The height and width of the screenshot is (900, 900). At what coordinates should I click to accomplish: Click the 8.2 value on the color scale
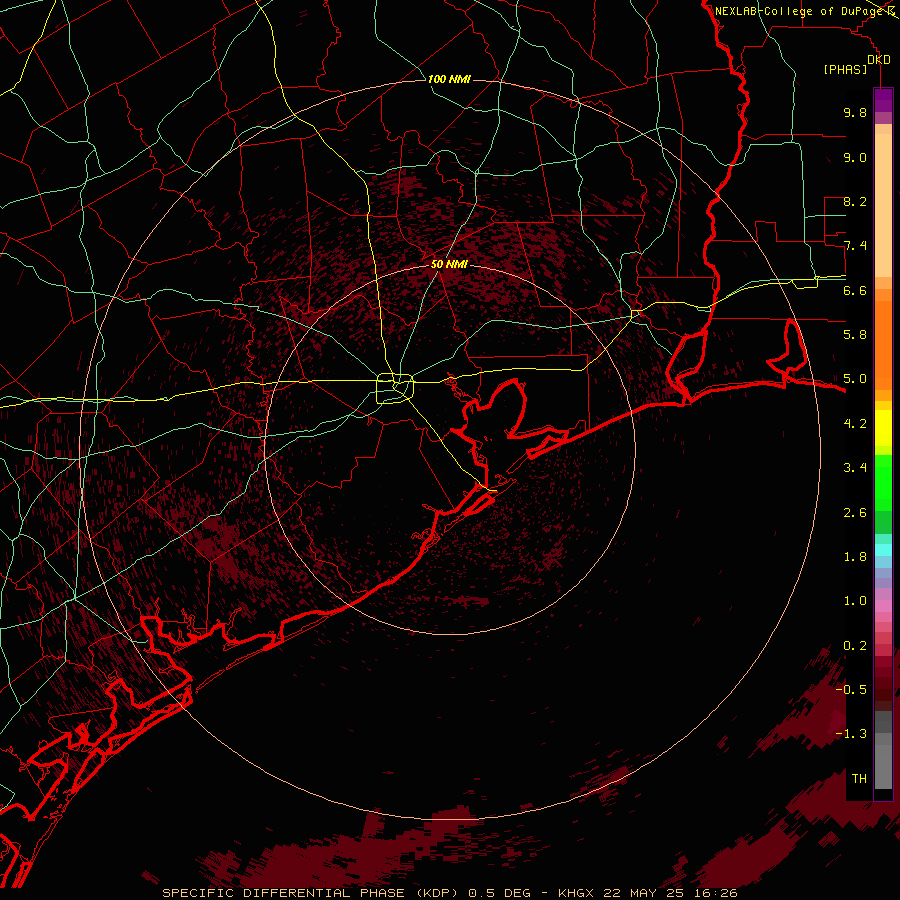point(855,201)
